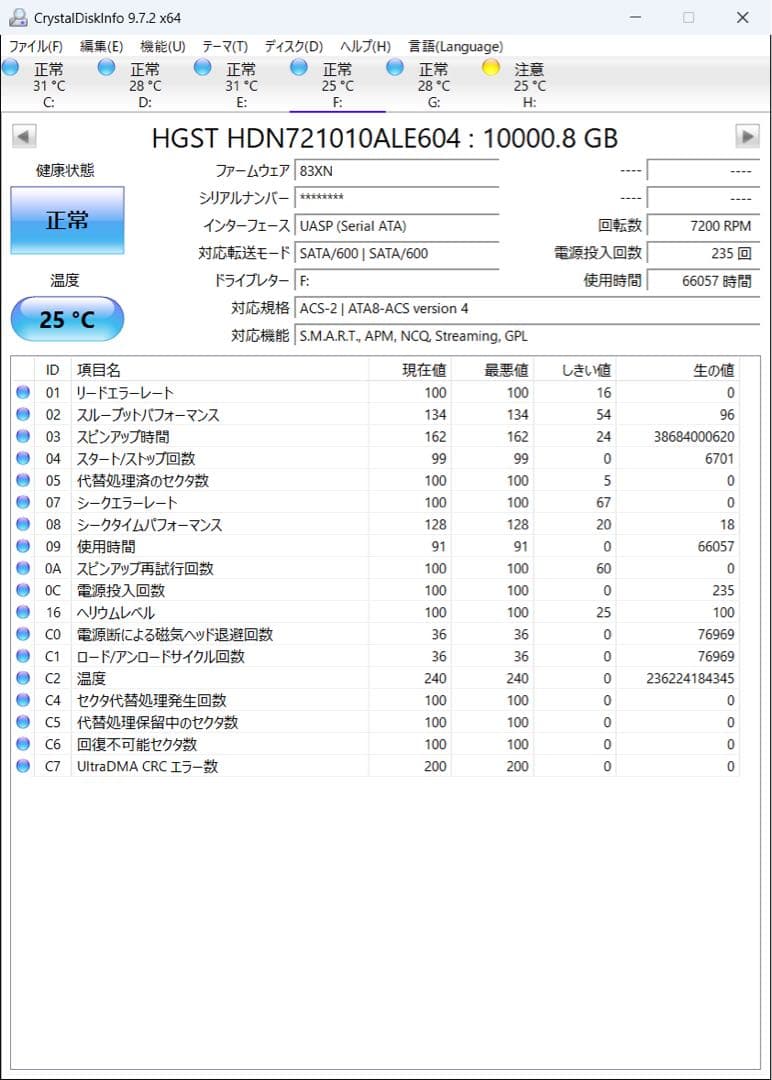Click status orb for attribute 0A スピンアップ再試行回数

click(x=23, y=568)
